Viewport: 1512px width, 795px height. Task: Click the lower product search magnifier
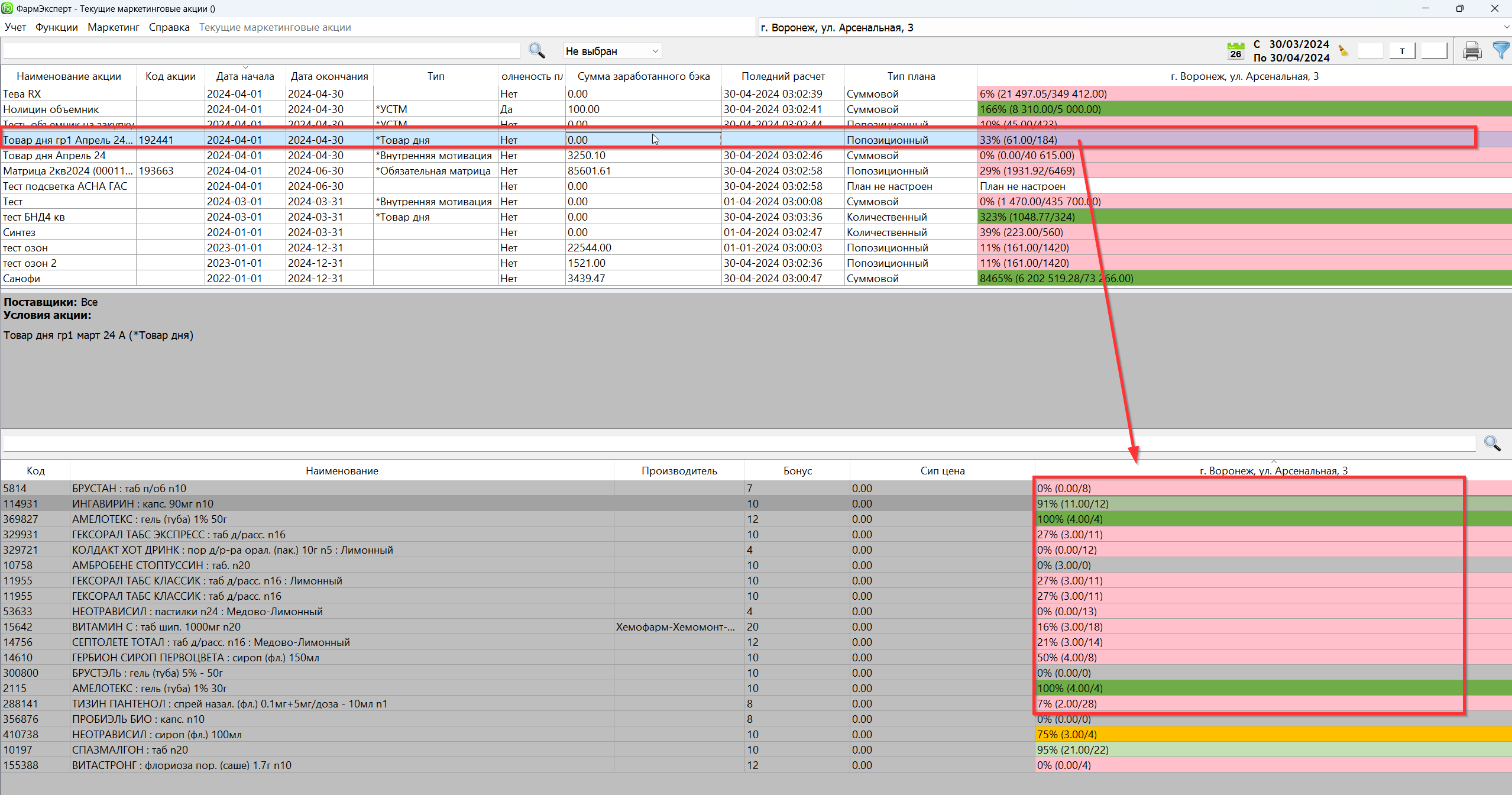click(1492, 443)
